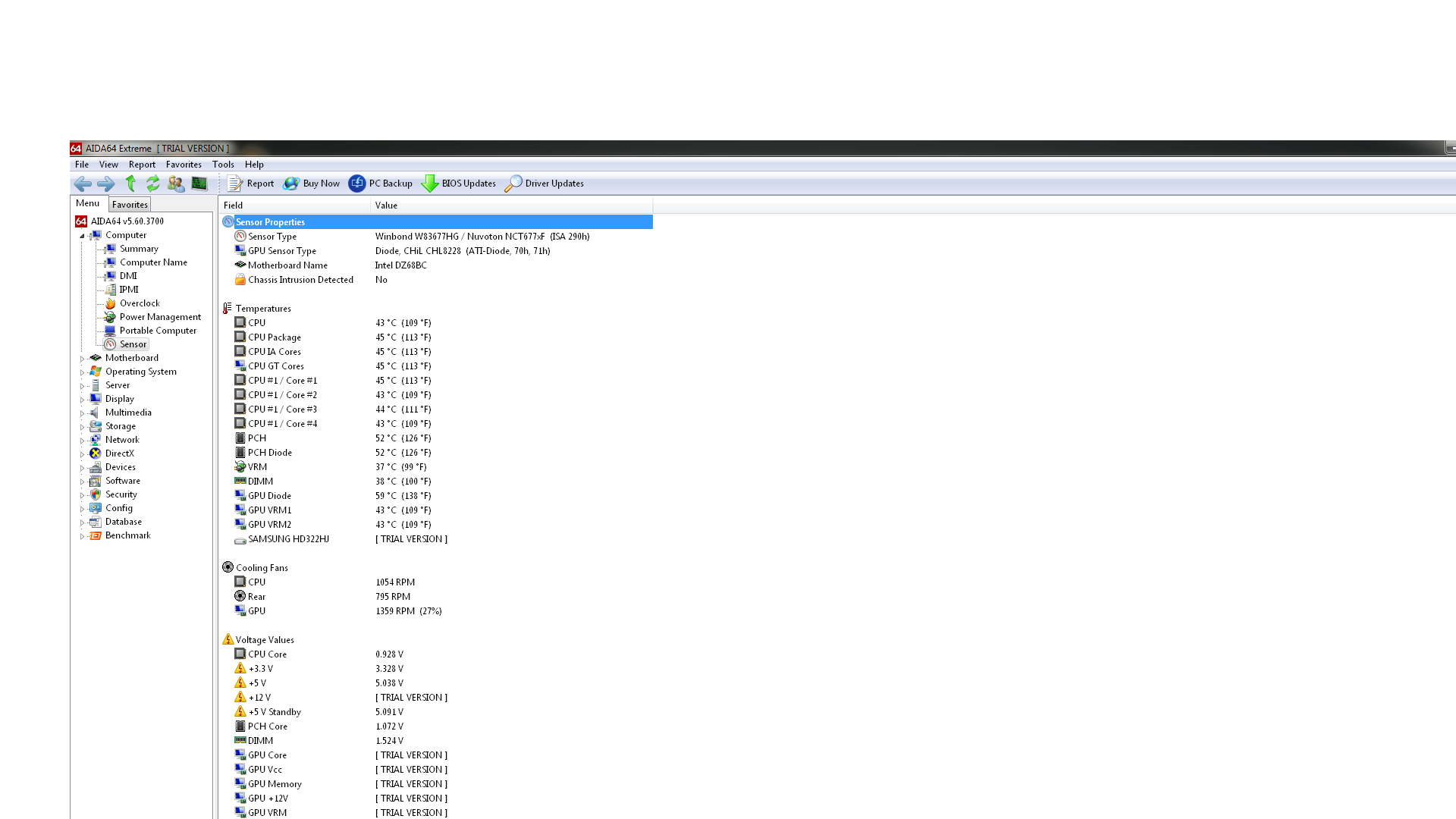Open the green monitor diagnostics icon

coord(199,184)
